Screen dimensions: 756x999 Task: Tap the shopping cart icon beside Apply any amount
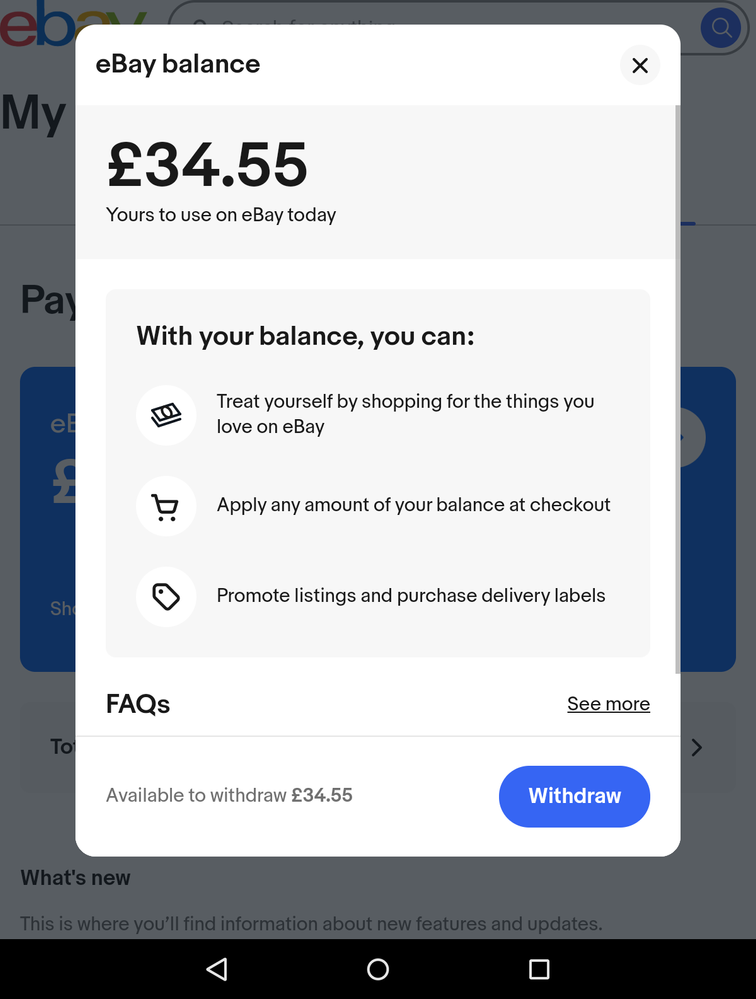[x=166, y=506]
